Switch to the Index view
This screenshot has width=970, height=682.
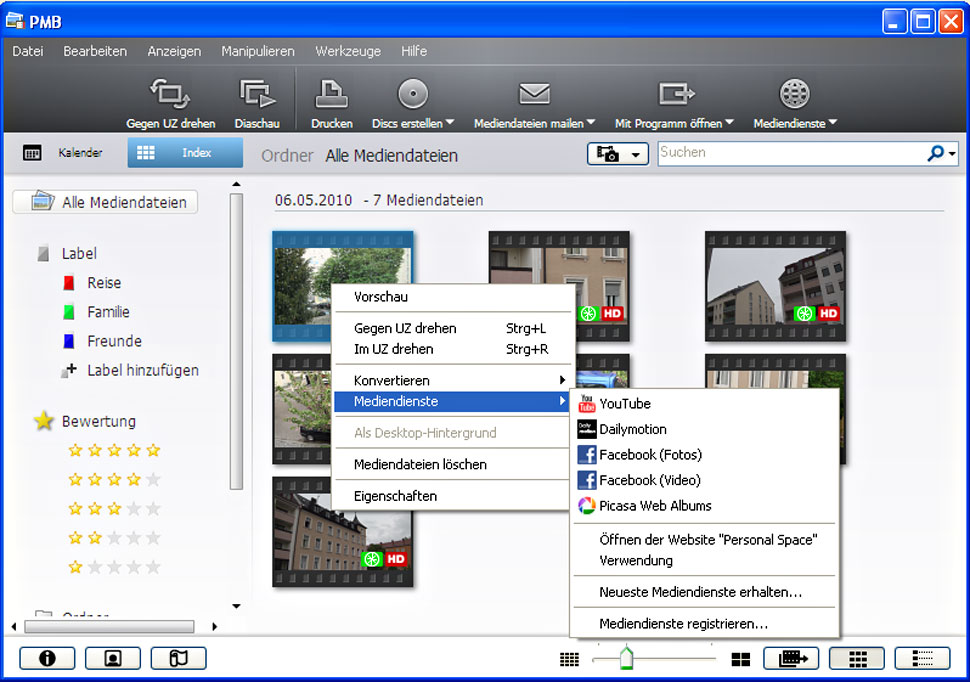point(185,153)
